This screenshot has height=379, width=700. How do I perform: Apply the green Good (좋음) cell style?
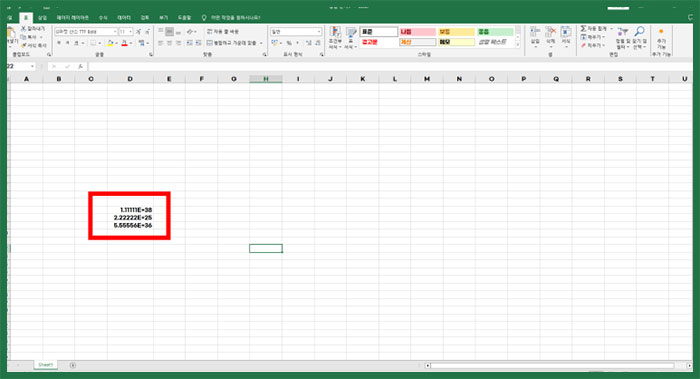click(495, 32)
